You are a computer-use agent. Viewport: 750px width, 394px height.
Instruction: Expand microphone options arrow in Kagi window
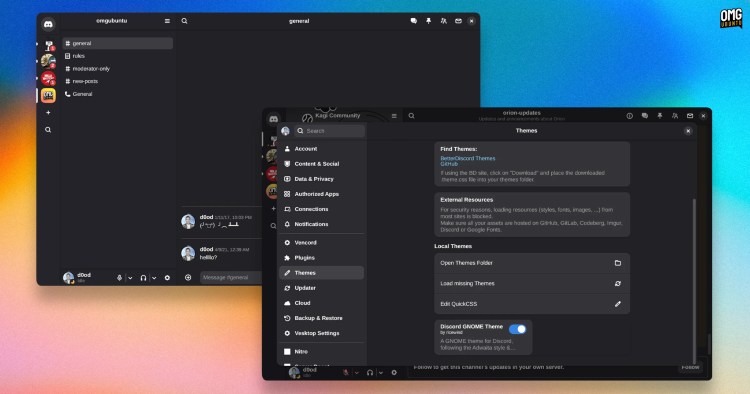coord(357,372)
